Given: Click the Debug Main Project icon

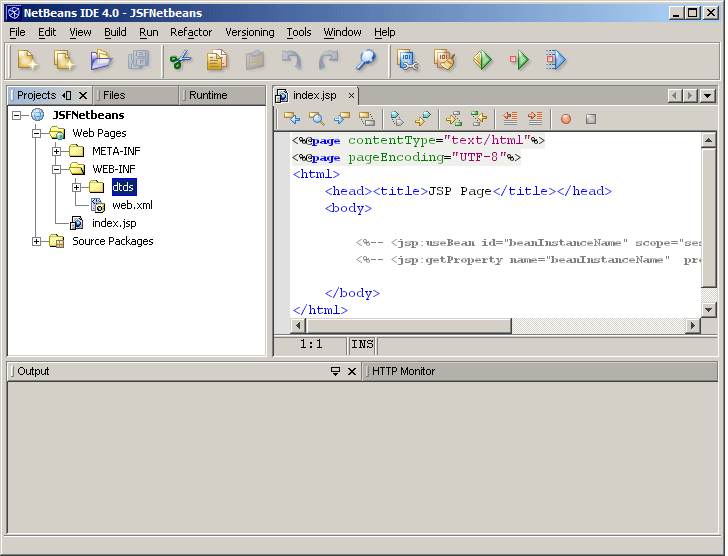Looking at the screenshot, I should coord(519,60).
